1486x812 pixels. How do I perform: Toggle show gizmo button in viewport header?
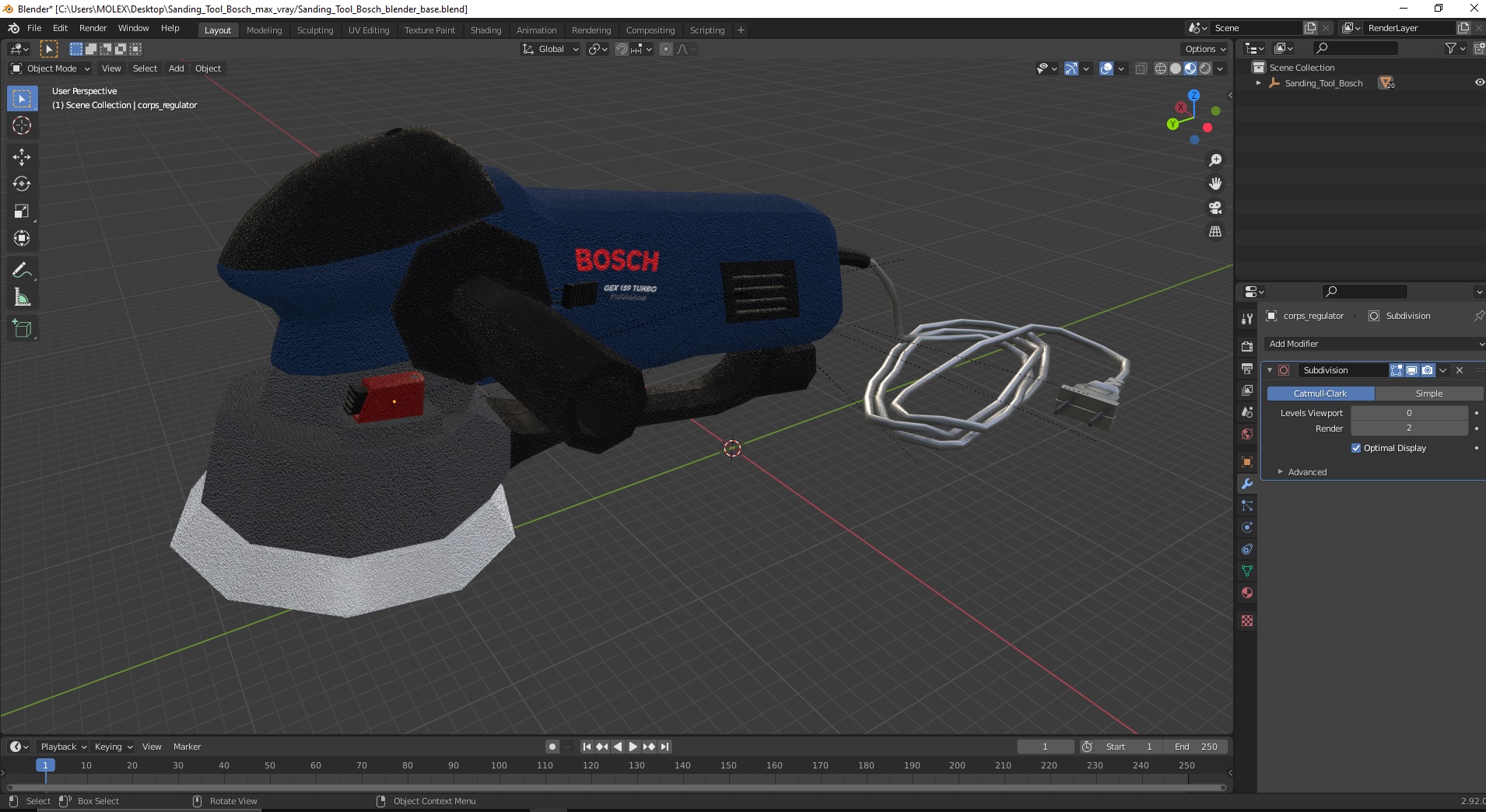[1071, 68]
